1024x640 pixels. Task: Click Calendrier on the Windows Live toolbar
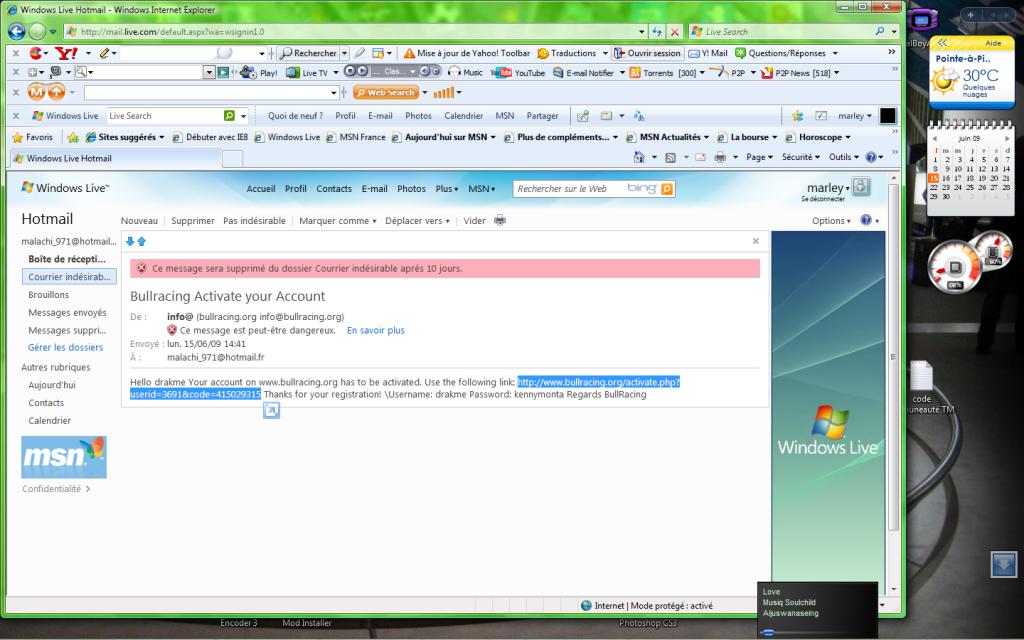point(464,116)
